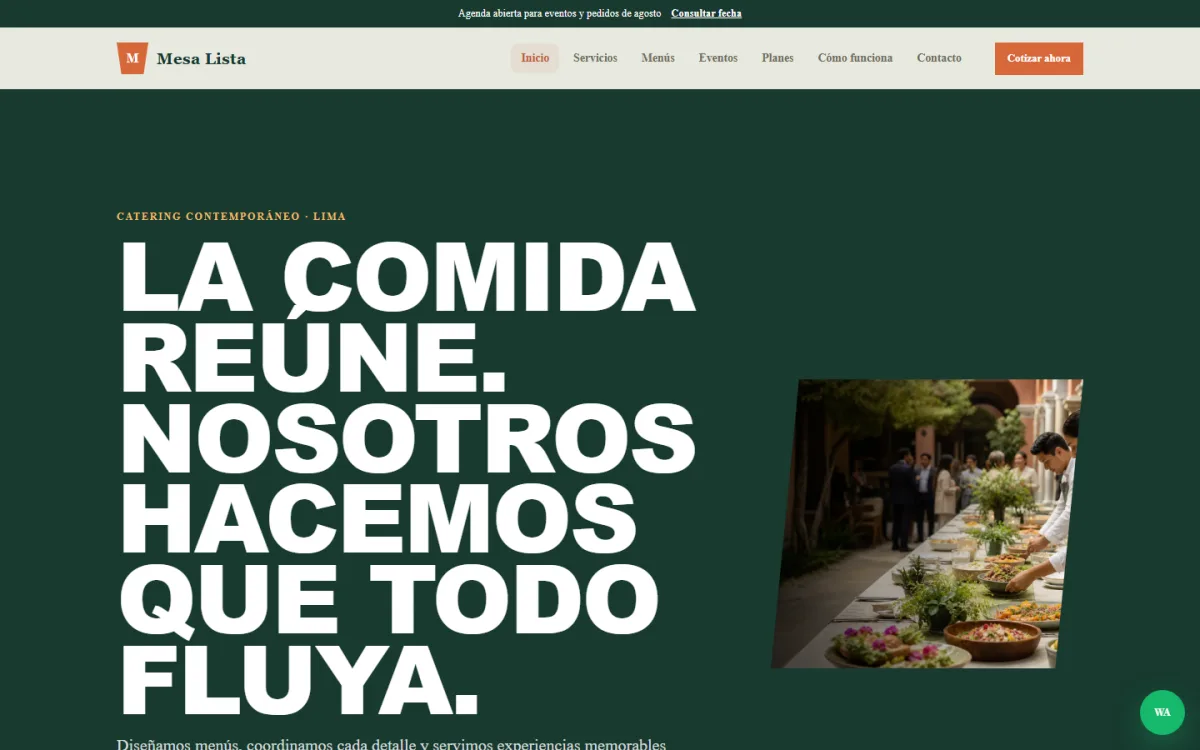
Task: Click the Mesa Lista orange M logo icon
Action: coord(132,58)
